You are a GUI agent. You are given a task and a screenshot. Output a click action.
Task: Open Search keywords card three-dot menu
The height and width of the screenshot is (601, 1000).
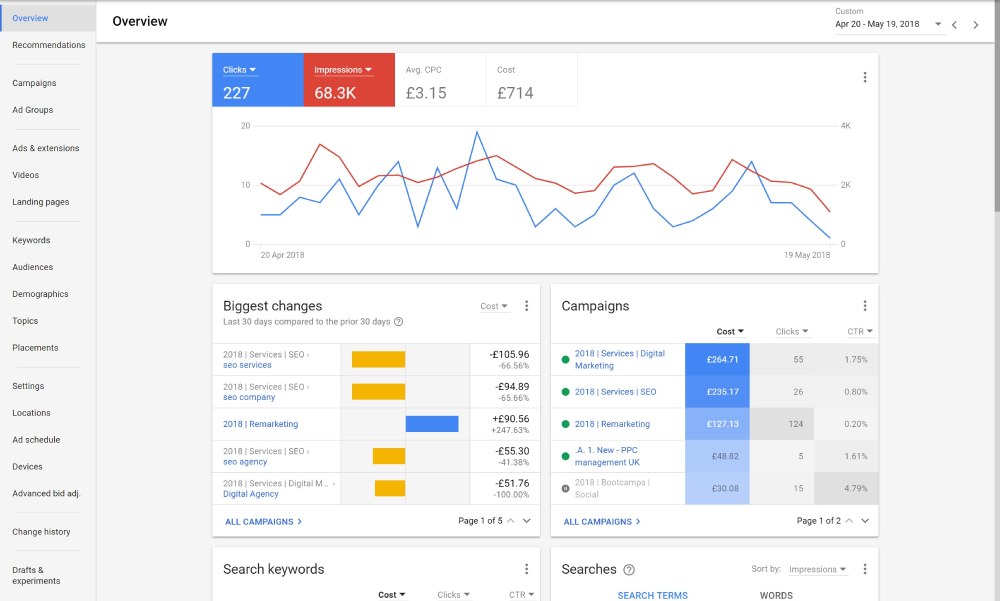526,569
